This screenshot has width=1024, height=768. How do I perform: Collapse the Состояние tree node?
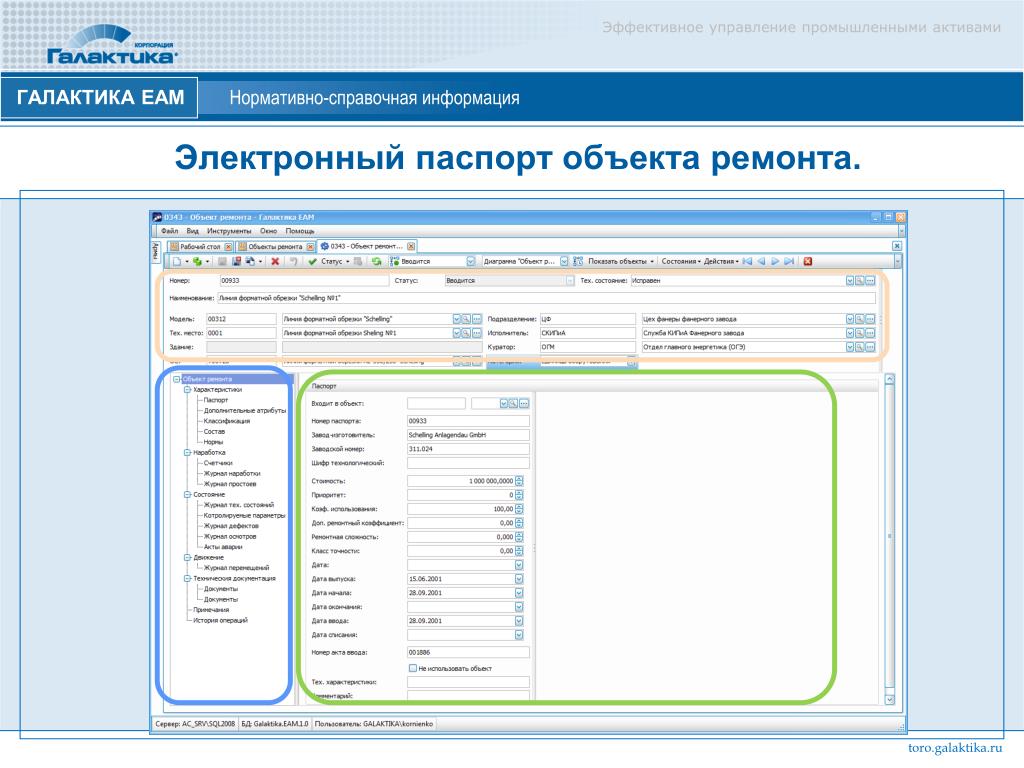click(187, 494)
